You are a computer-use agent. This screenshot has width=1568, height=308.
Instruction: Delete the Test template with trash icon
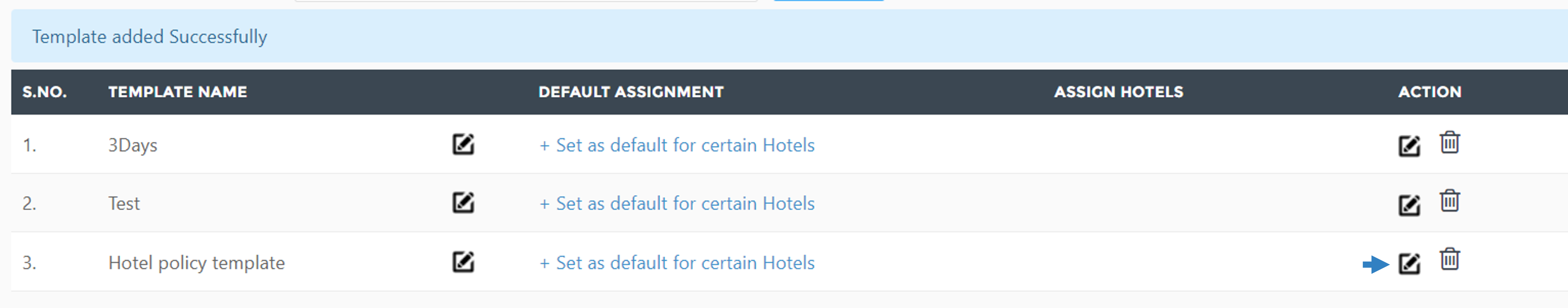point(1450,201)
